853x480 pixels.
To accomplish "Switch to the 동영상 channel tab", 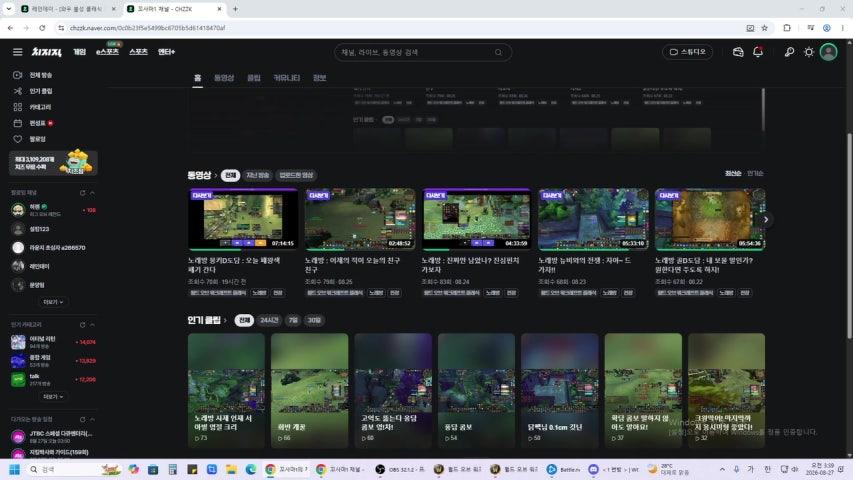I will (x=224, y=78).
